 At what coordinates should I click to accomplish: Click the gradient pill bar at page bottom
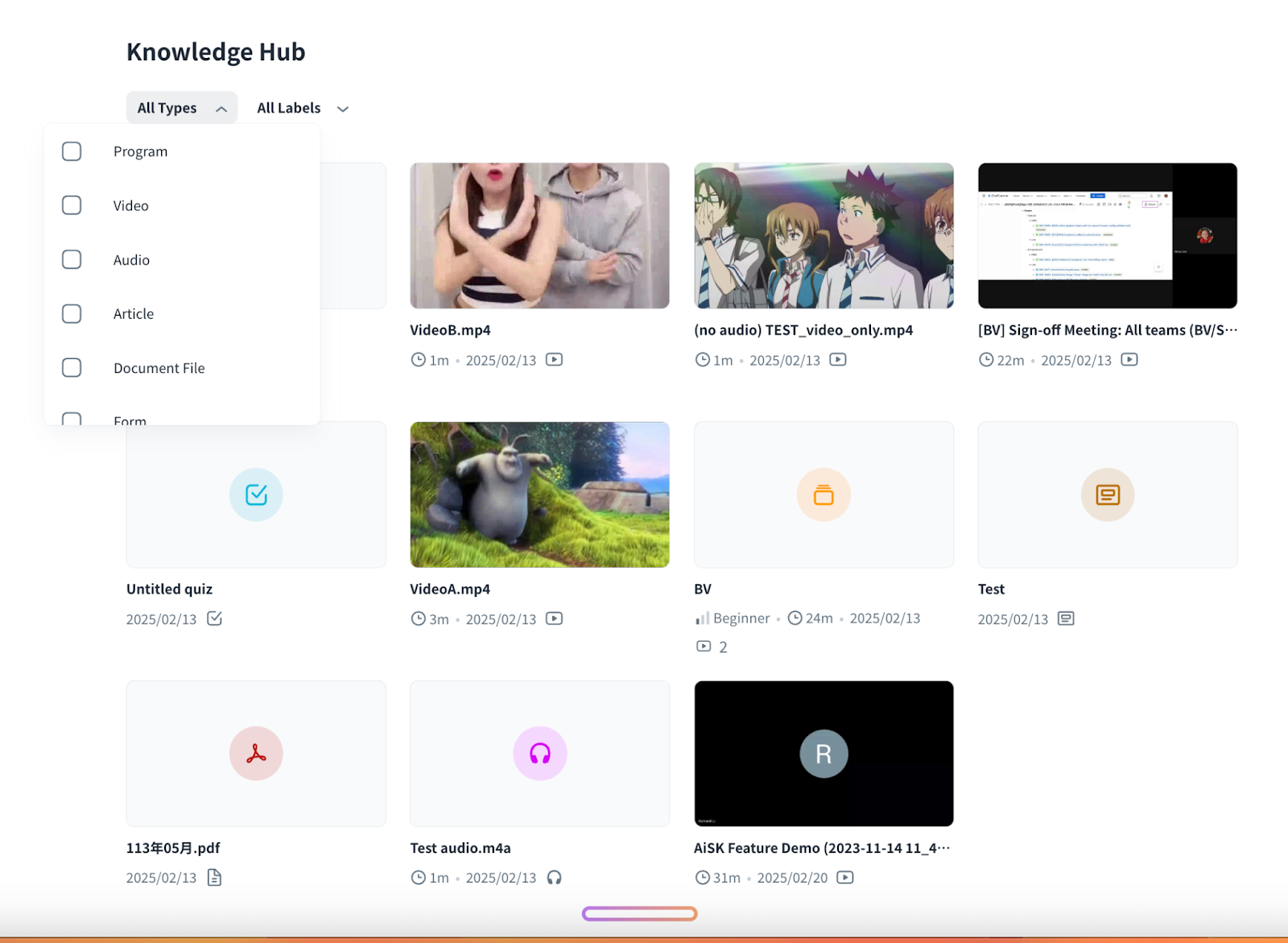click(639, 913)
